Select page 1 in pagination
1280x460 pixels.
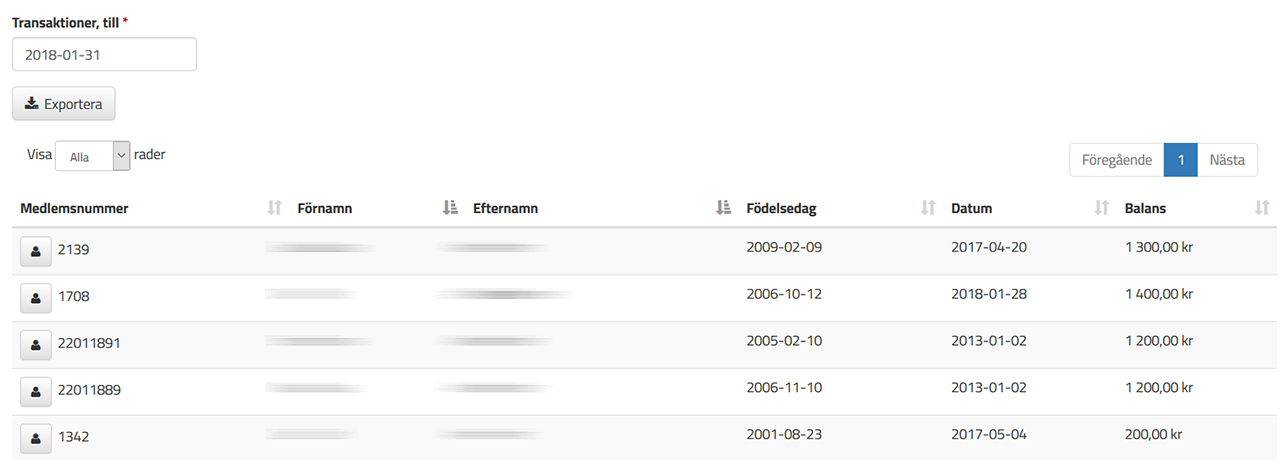pos(1181,160)
